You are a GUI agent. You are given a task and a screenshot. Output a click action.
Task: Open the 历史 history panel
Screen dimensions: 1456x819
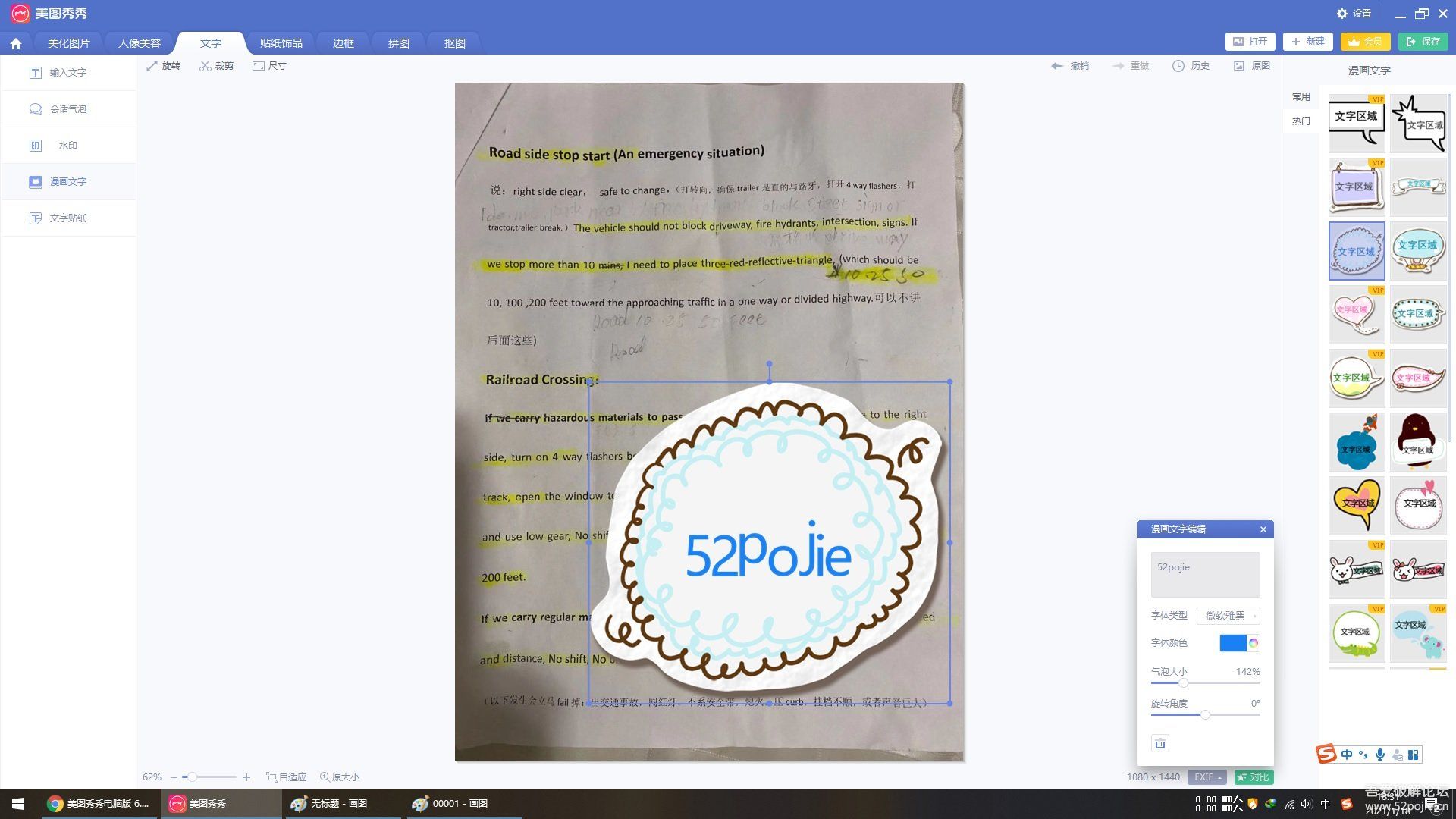[x=1191, y=66]
